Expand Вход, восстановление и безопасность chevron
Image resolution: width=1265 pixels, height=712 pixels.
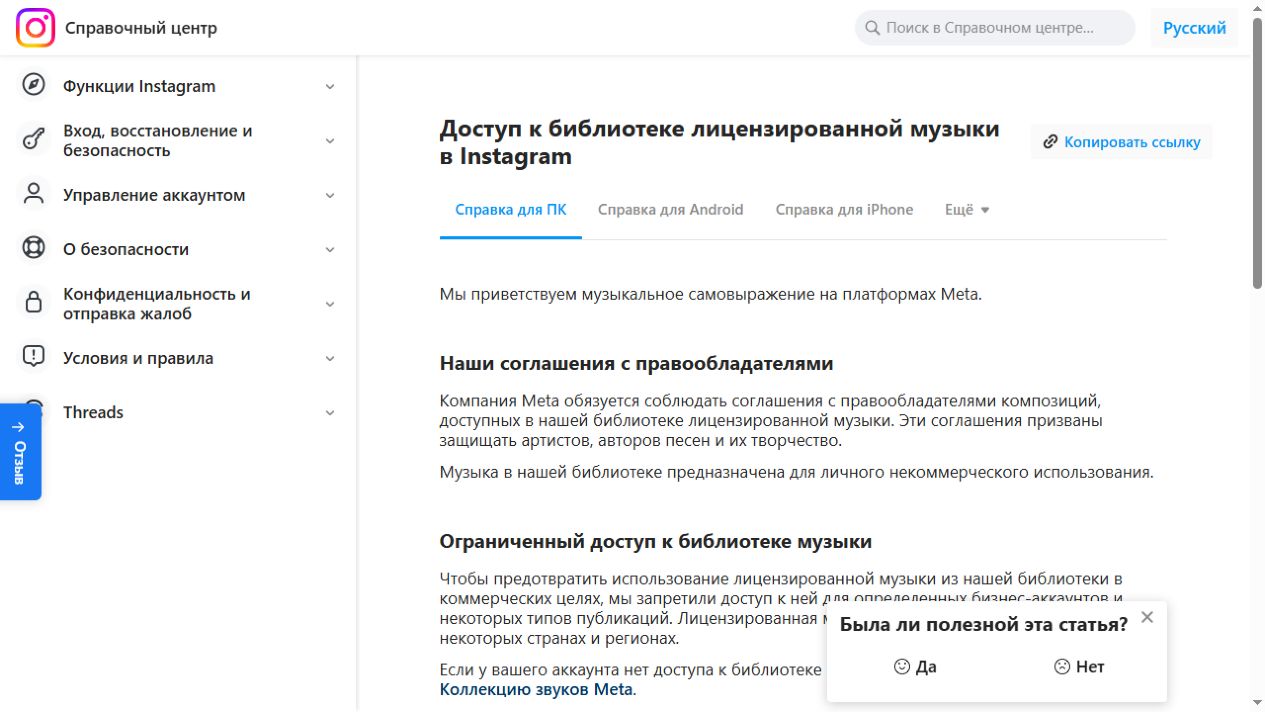(x=330, y=141)
